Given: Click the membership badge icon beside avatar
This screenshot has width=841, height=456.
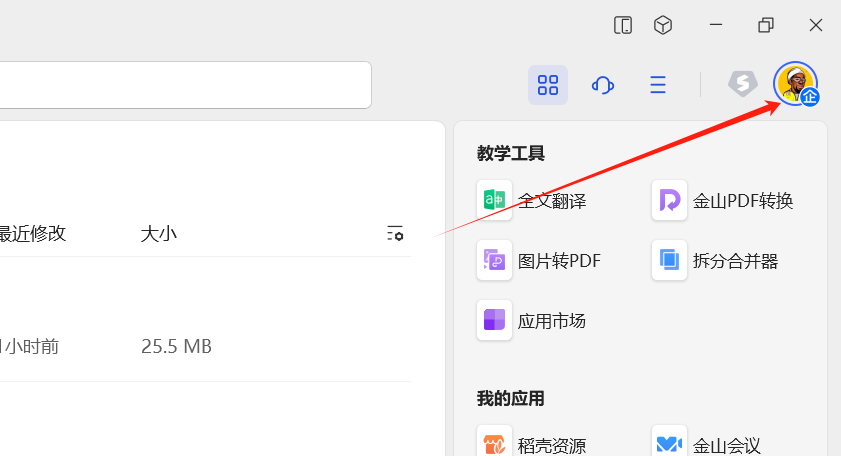Looking at the screenshot, I should click(742, 84).
